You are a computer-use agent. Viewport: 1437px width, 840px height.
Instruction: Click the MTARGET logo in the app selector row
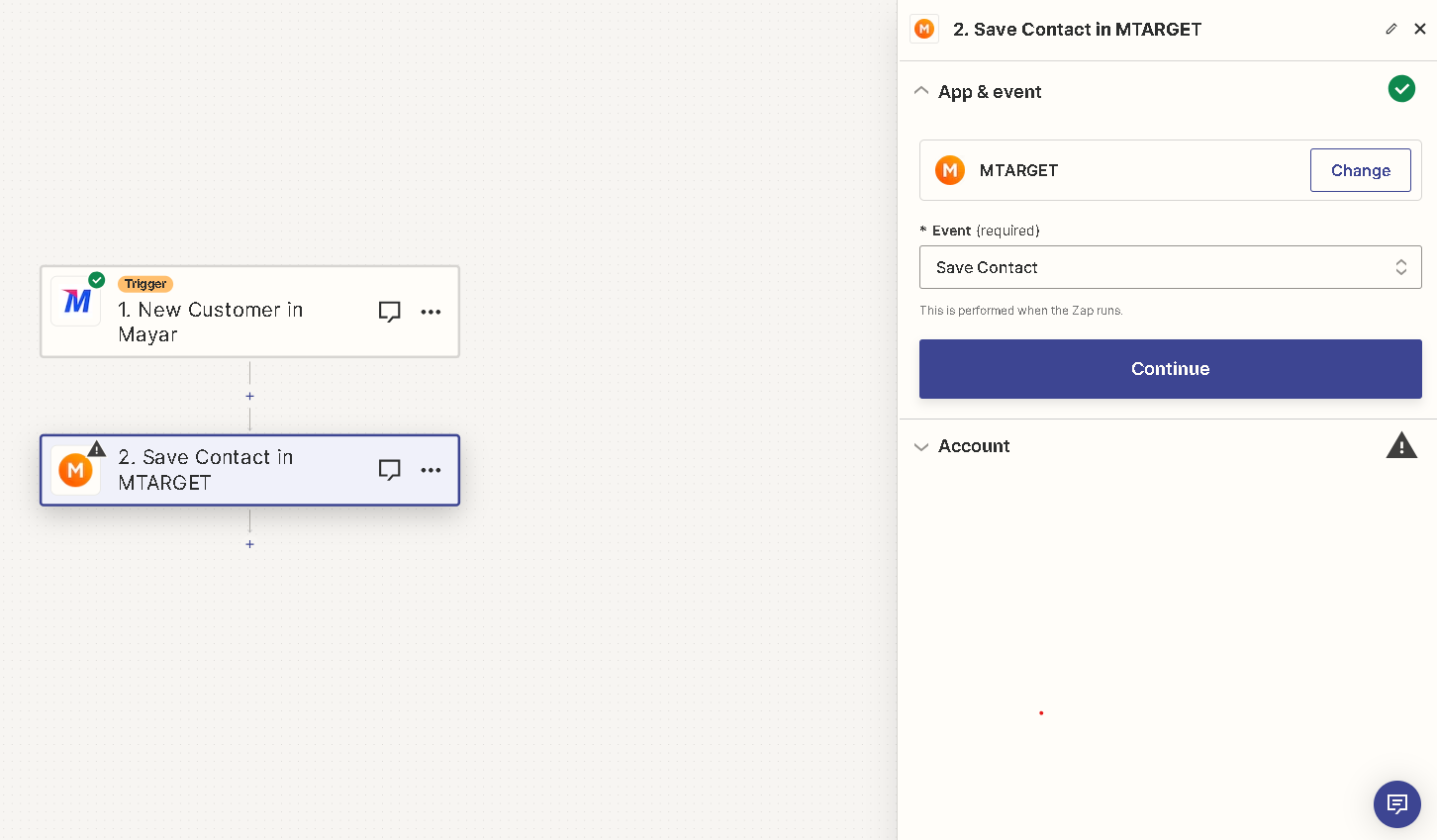[x=950, y=170]
